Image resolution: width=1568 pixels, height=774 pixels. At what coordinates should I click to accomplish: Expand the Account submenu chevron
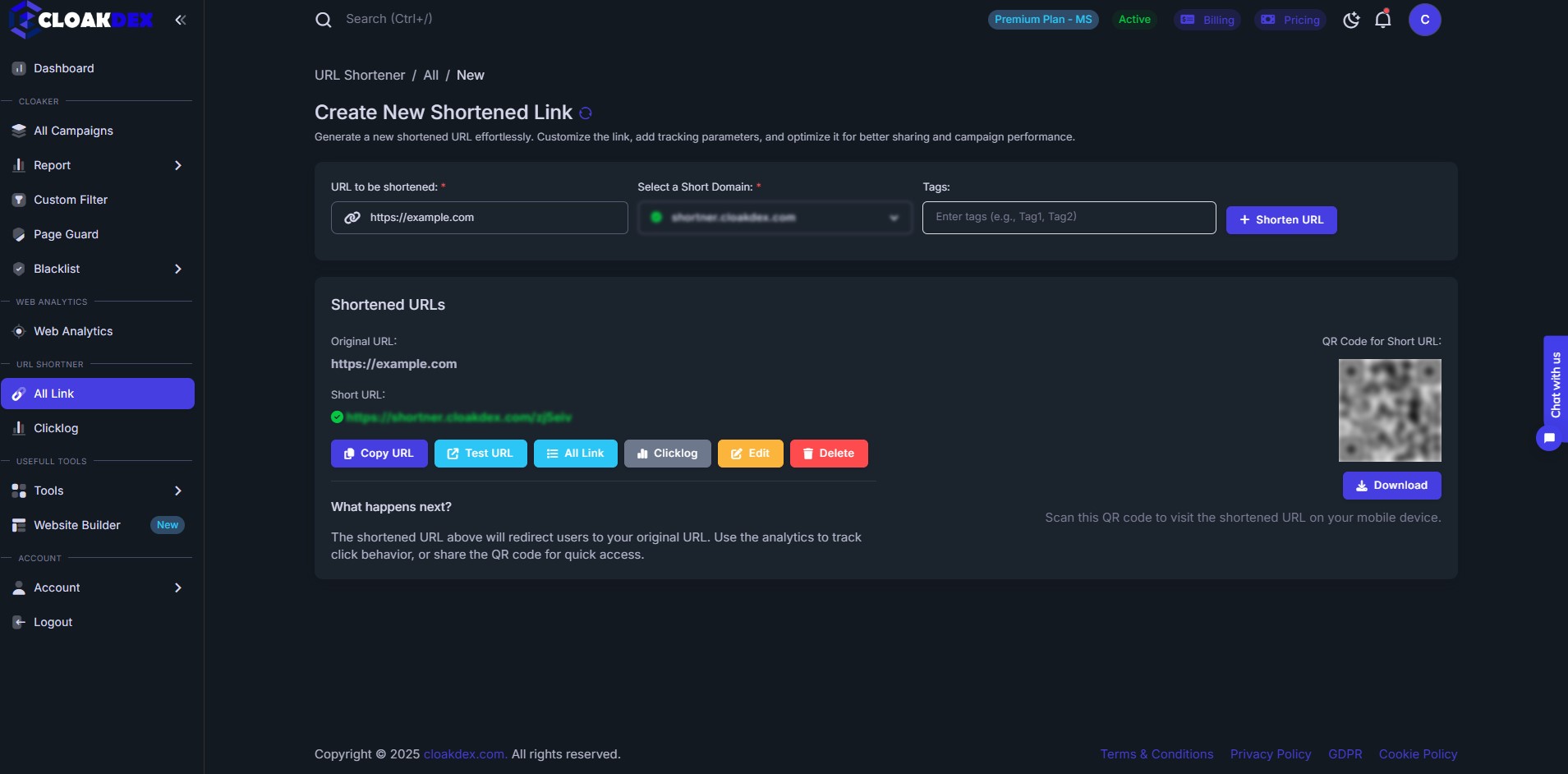click(178, 587)
